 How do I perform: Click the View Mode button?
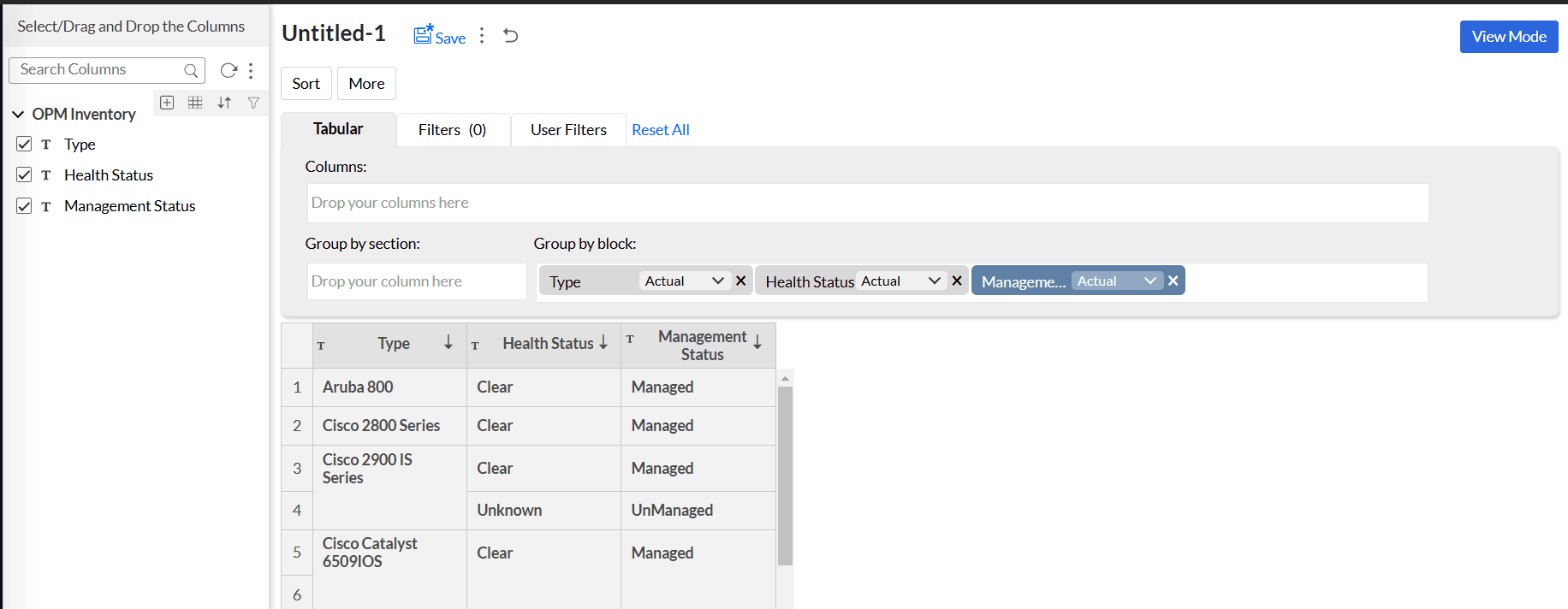[1508, 37]
